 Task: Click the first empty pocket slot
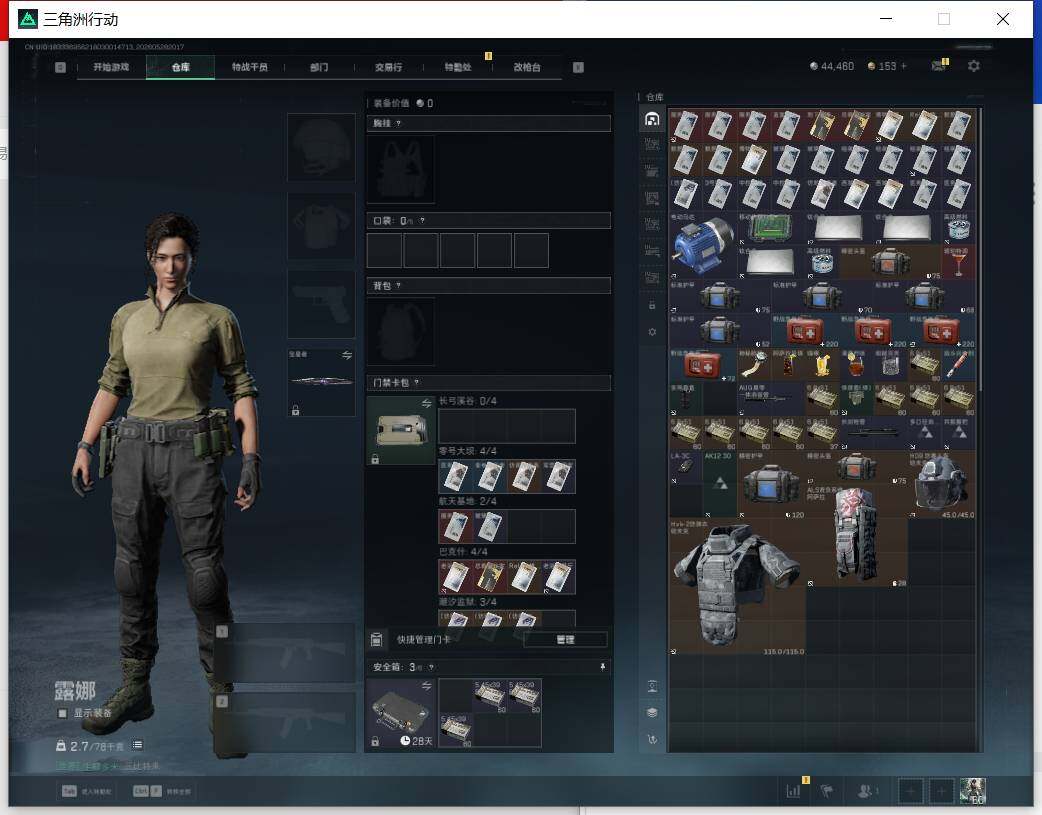point(384,250)
